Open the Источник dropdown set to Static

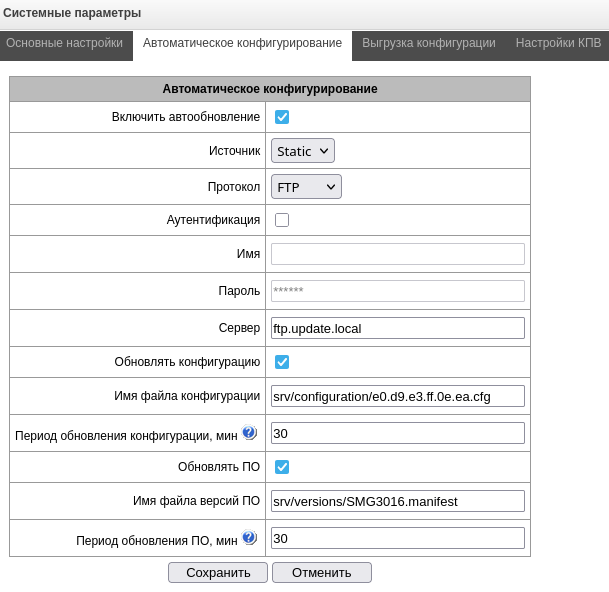coord(302,151)
